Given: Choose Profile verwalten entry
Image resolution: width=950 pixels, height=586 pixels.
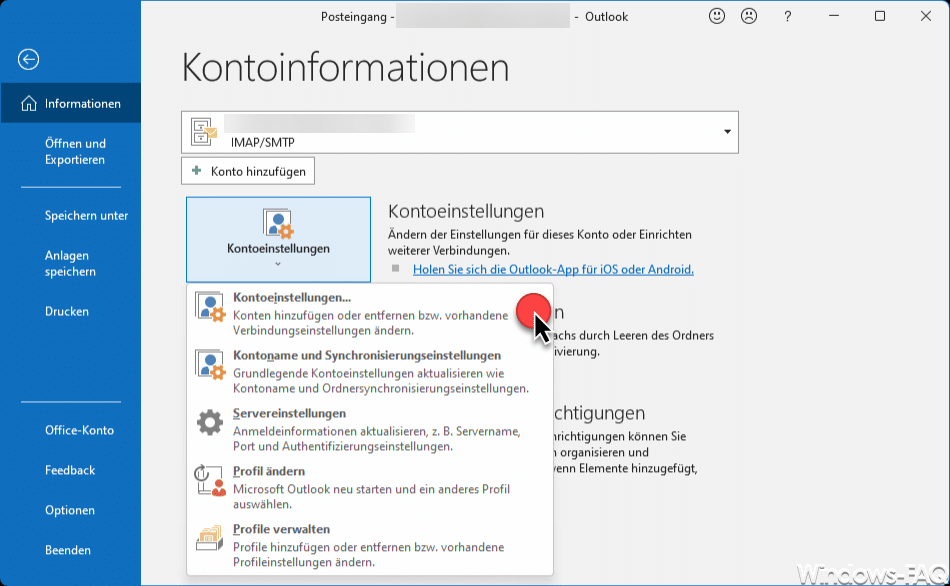Looking at the screenshot, I should coord(370,545).
